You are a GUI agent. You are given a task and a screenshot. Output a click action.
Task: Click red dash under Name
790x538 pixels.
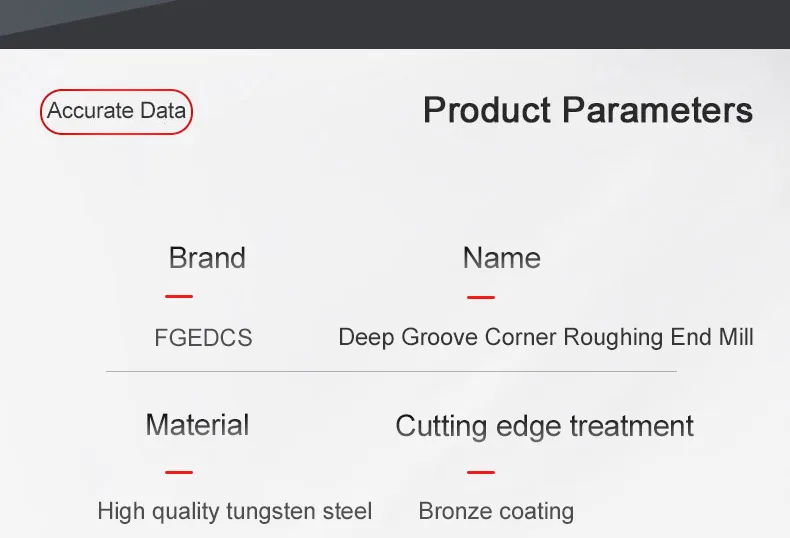pyautogui.click(x=481, y=297)
